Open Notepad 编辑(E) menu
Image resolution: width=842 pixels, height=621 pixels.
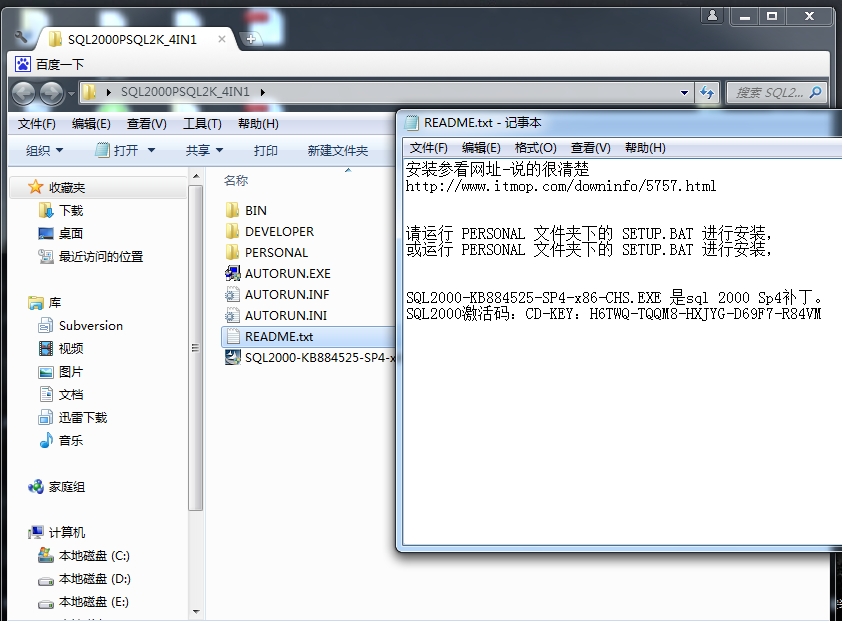click(481, 148)
